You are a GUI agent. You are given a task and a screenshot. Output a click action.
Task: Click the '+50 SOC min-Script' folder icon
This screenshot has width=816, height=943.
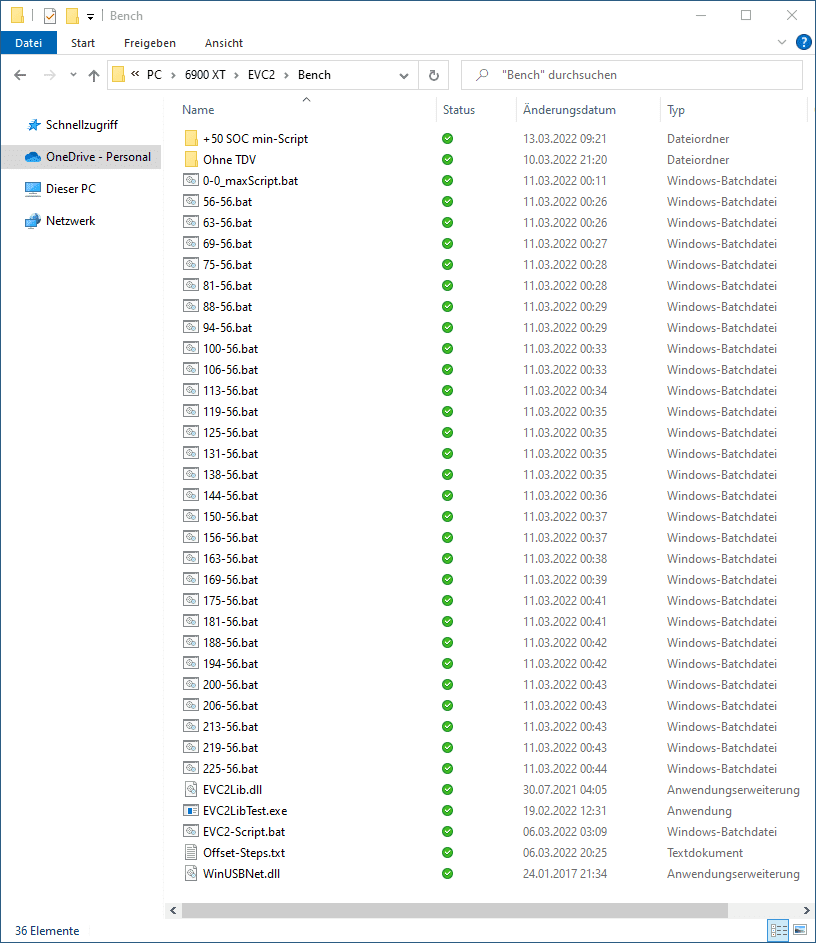[x=191, y=138]
